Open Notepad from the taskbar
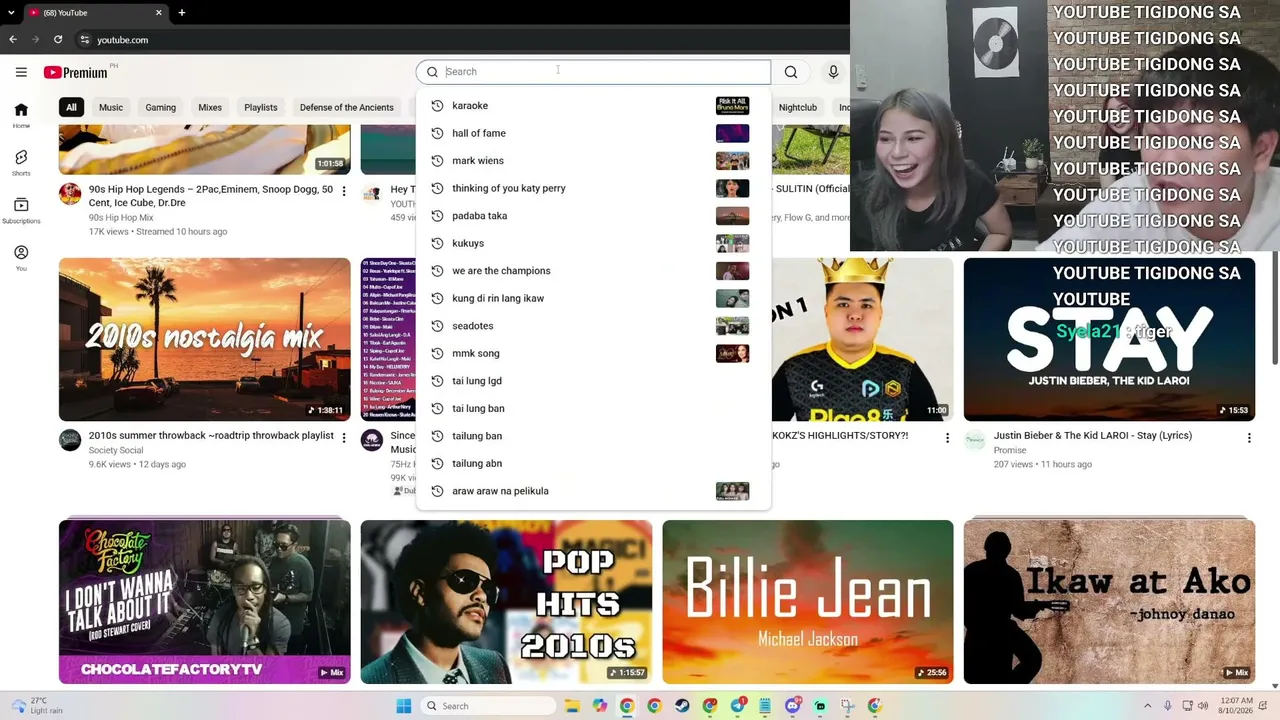The image size is (1280, 720). (x=765, y=706)
